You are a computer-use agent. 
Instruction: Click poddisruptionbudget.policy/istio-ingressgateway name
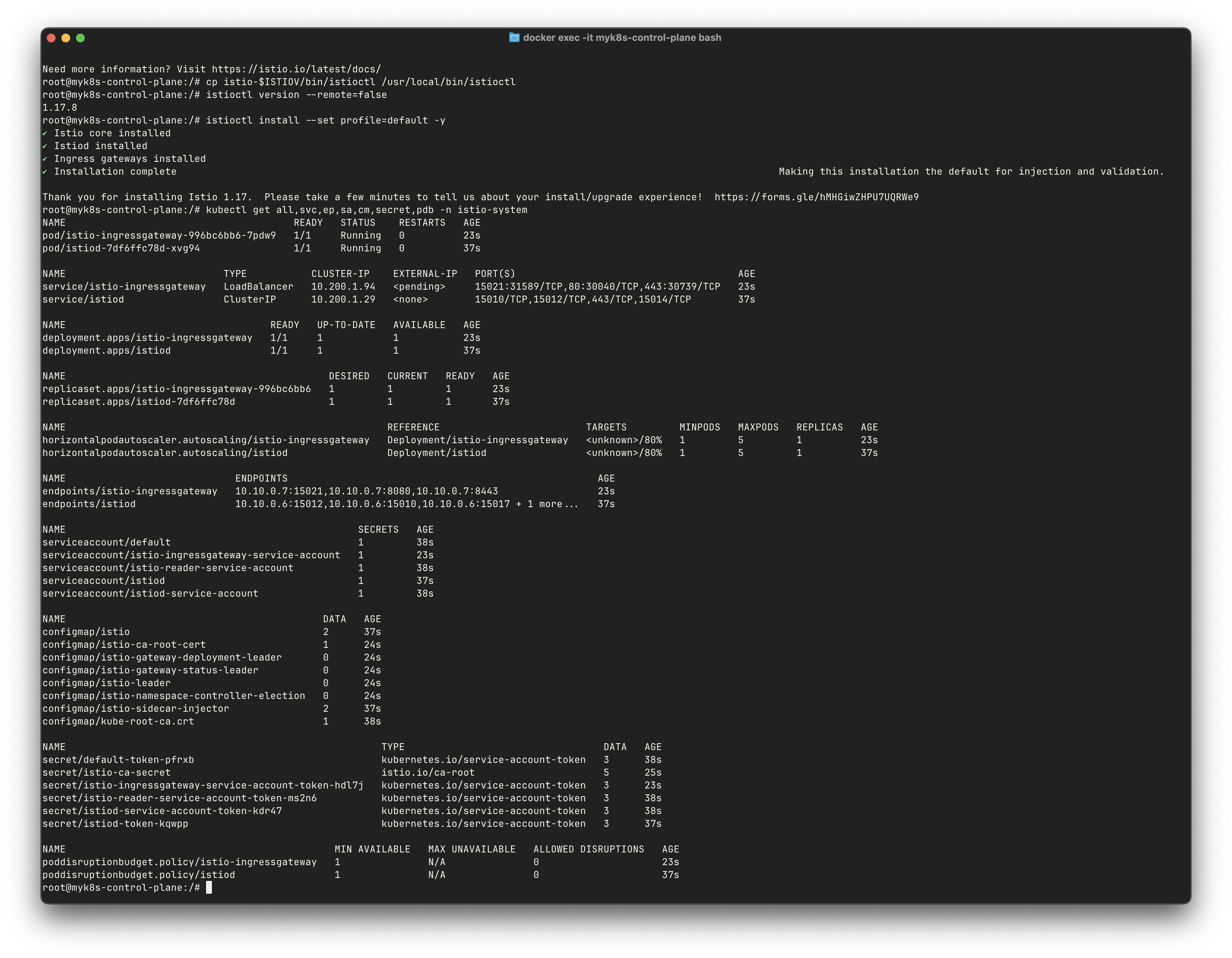tap(179, 862)
